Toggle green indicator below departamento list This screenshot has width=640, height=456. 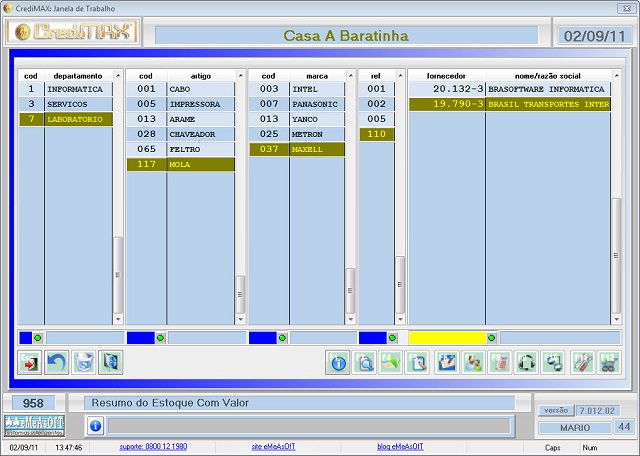pyautogui.click(x=39, y=338)
